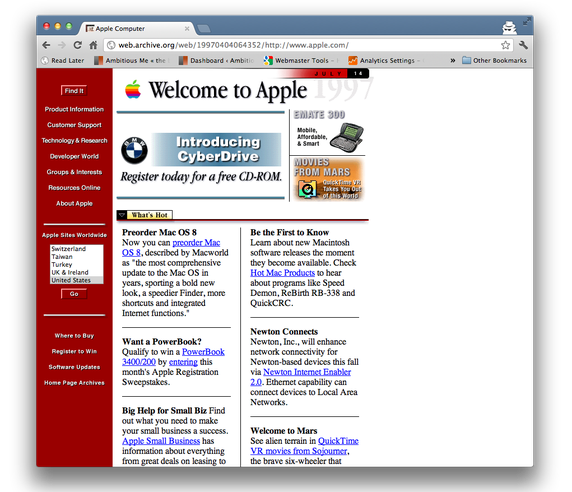Open Home Page Archives link
The image size is (572, 492).
[74, 383]
